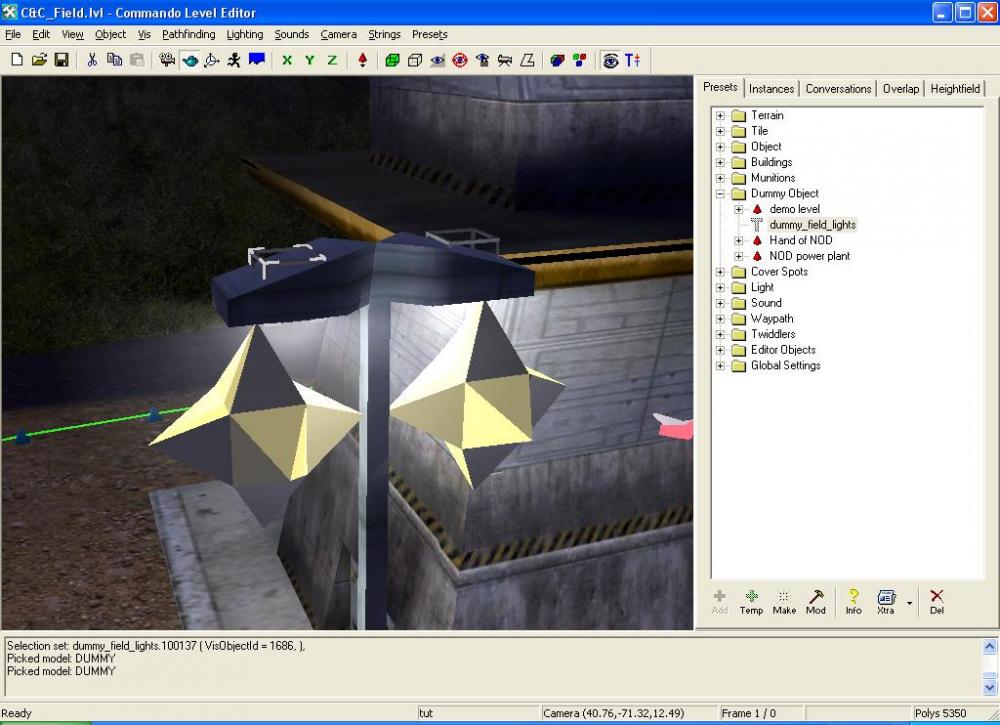Toggle the green Y axis restriction

coord(309,60)
